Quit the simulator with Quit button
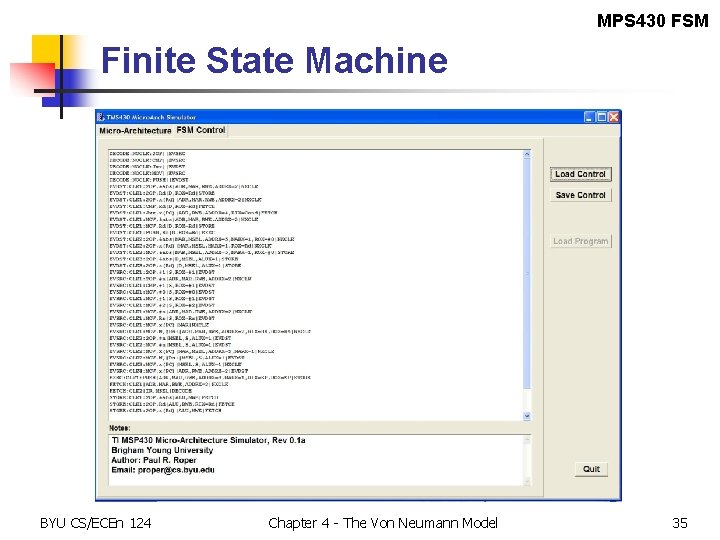 [591, 469]
